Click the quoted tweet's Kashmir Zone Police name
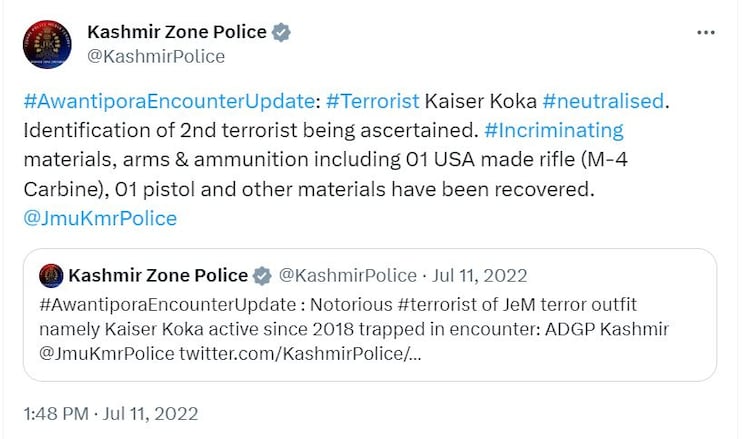 click(158, 275)
